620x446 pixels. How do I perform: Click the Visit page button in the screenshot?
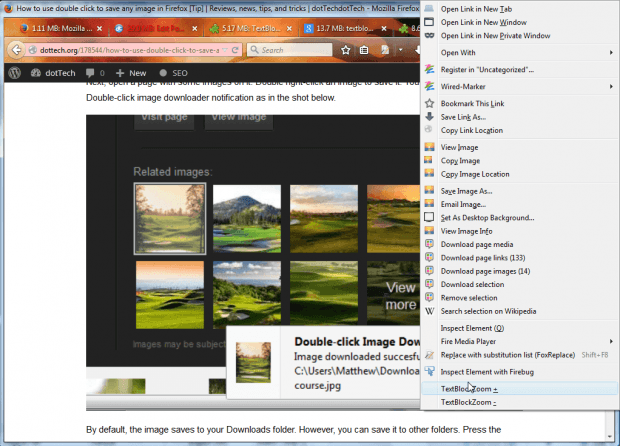click(164, 121)
